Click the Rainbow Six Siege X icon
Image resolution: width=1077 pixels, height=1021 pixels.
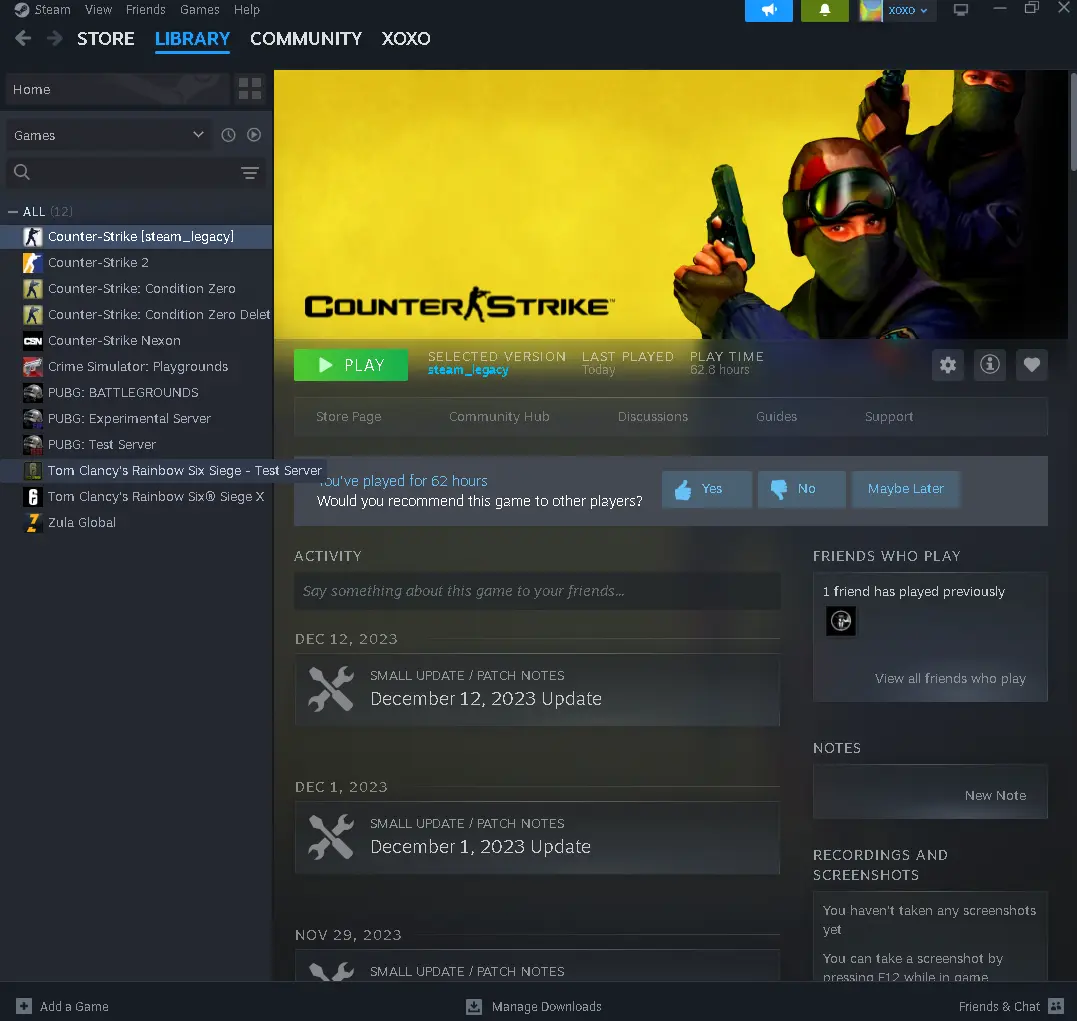(33, 496)
